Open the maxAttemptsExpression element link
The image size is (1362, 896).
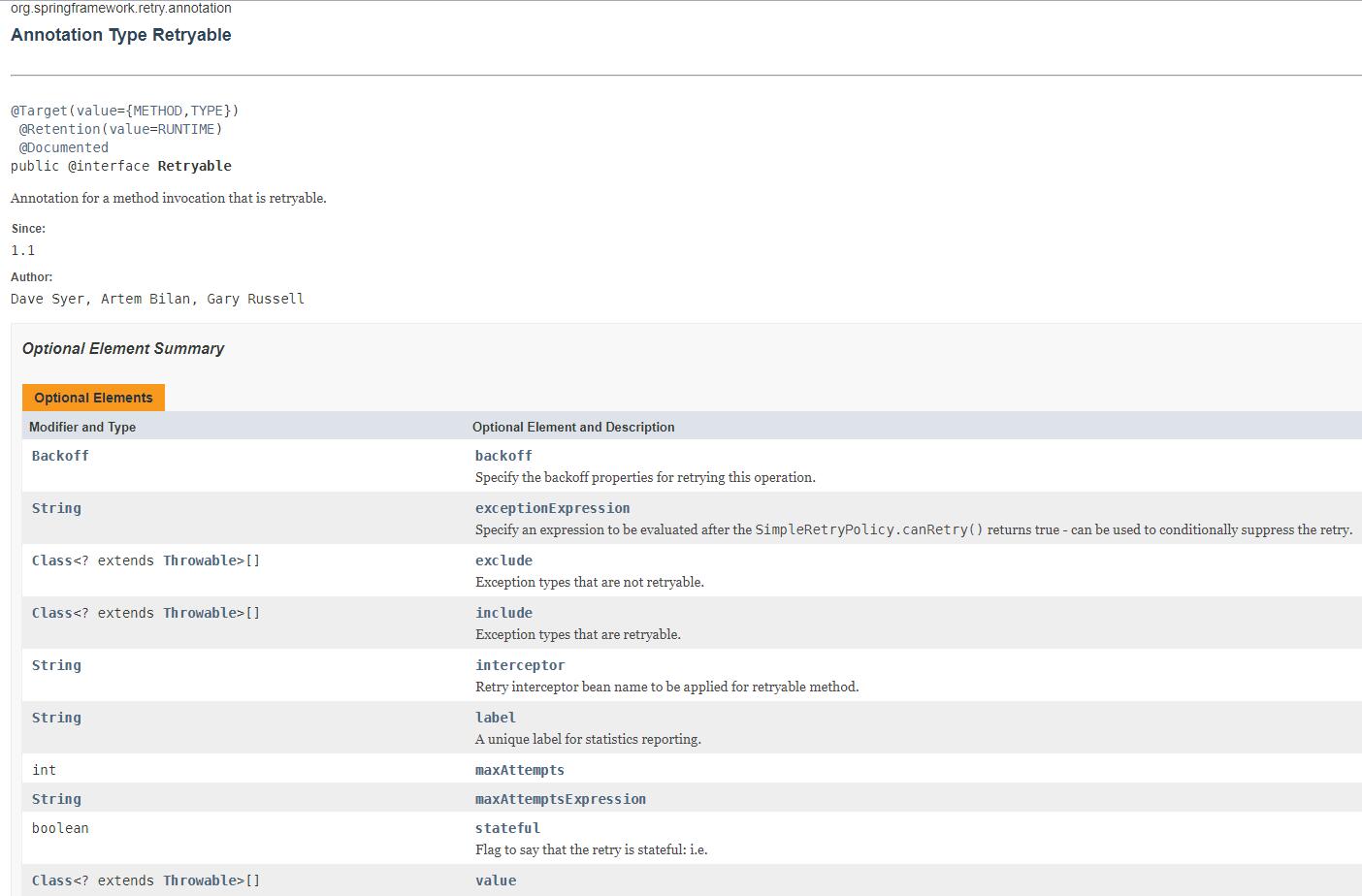[x=560, y=798]
